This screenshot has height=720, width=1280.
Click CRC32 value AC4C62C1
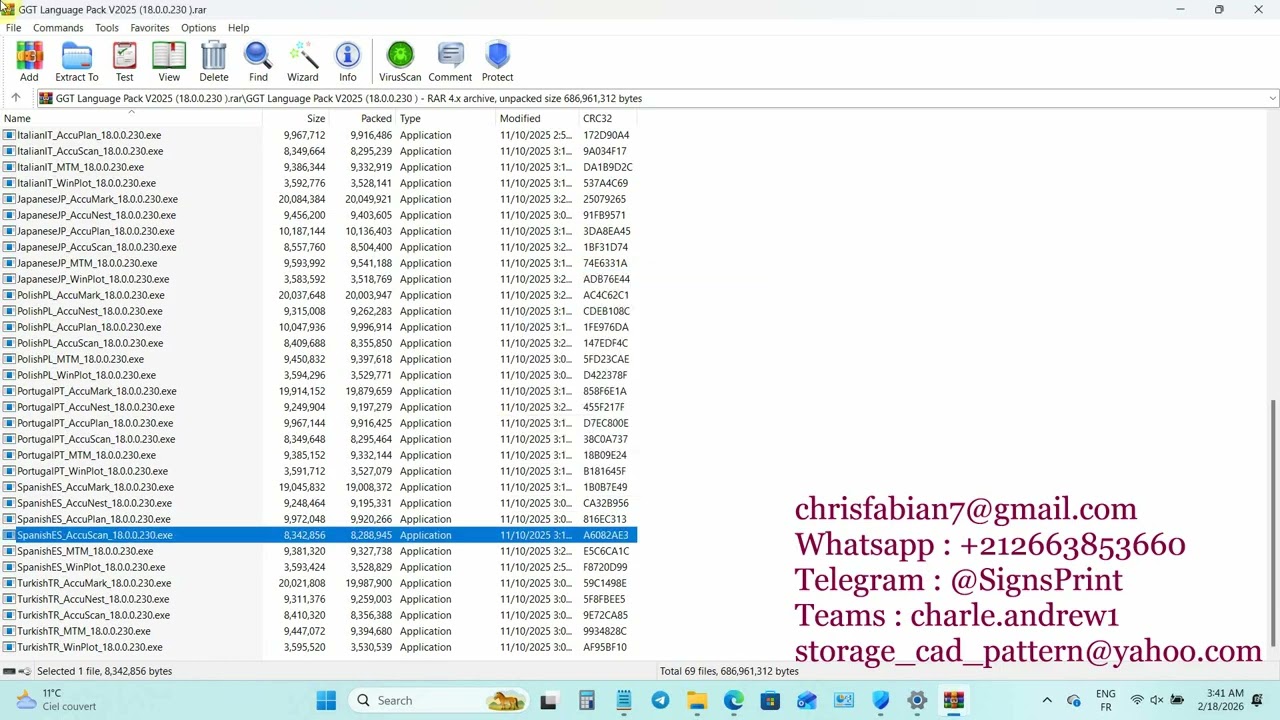coord(606,295)
